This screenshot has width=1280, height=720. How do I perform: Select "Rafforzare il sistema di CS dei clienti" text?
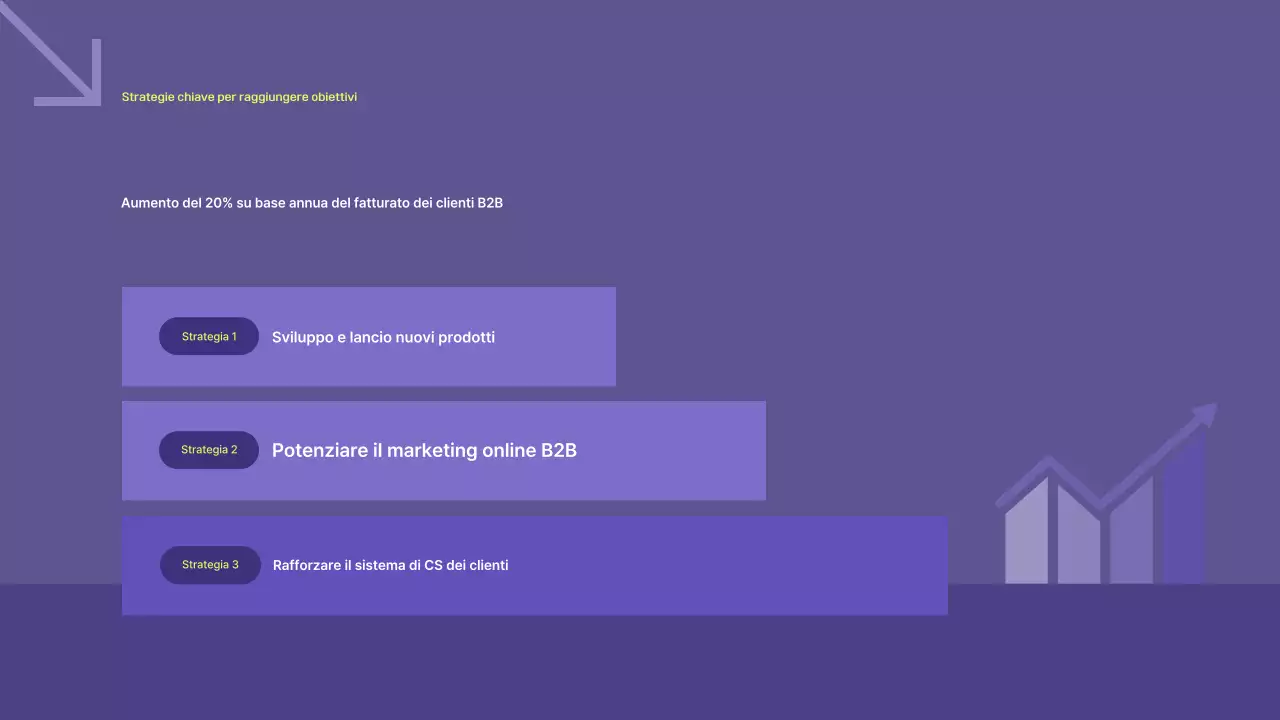[390, 566]
